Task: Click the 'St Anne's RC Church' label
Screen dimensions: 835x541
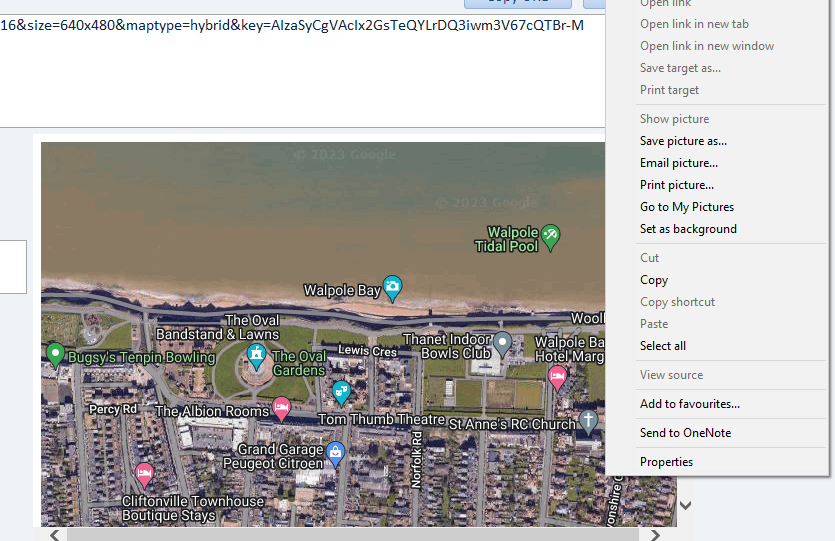Action: 512,424
